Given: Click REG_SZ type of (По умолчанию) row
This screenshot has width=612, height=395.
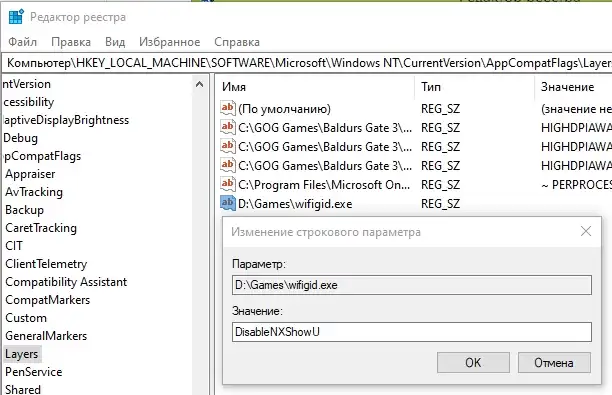Looking at the screenshot, I should pos(440,109).
